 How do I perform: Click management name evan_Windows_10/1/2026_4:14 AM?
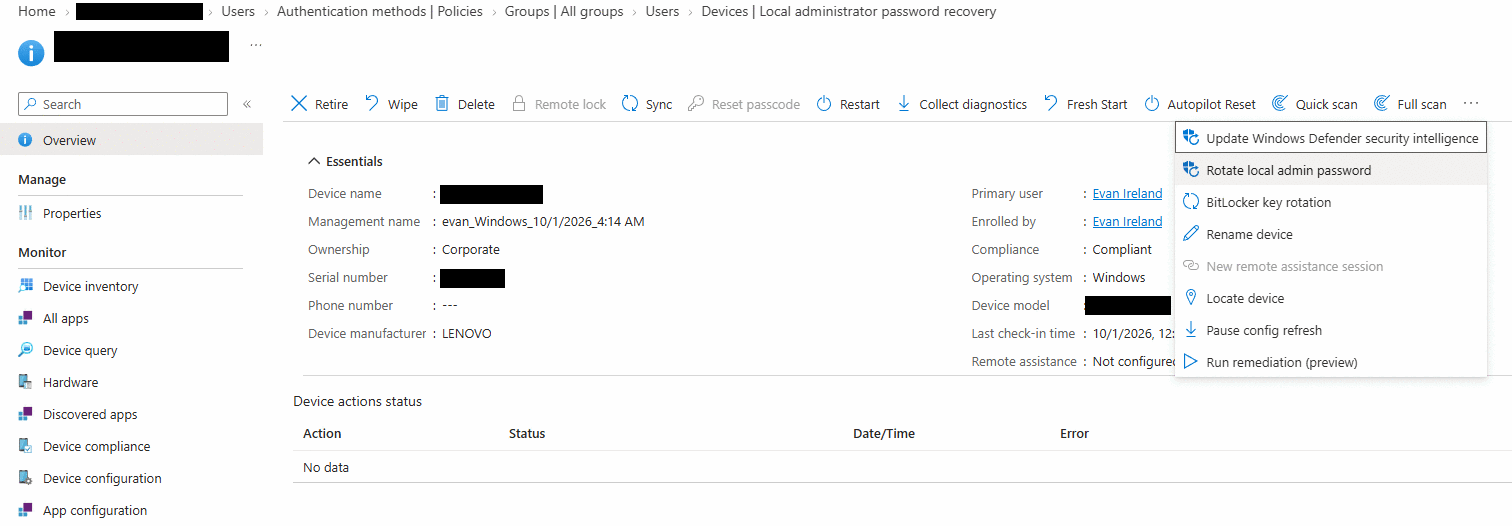[543, 221]
